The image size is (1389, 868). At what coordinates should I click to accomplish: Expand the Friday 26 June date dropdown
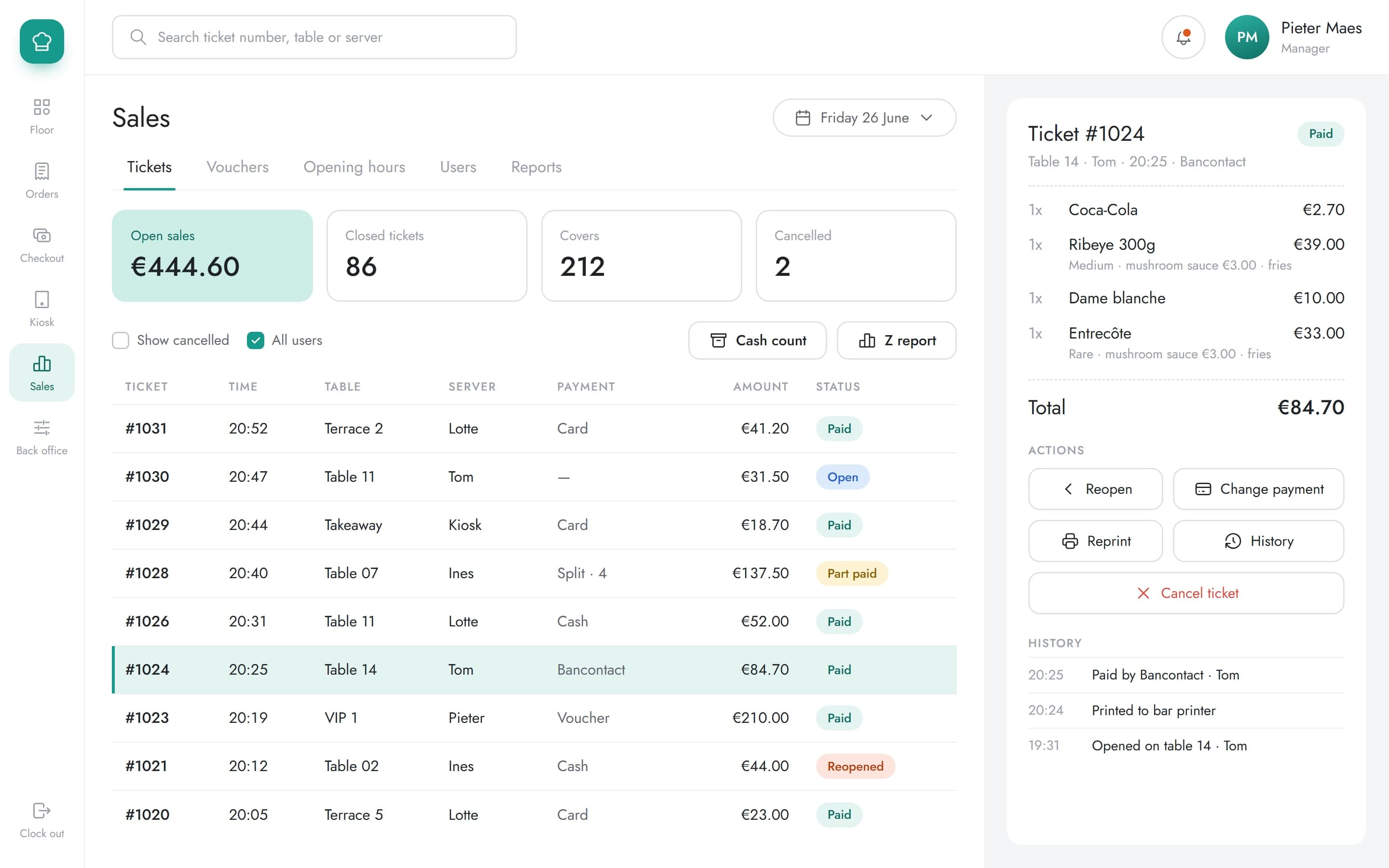[x=864, y=118]
